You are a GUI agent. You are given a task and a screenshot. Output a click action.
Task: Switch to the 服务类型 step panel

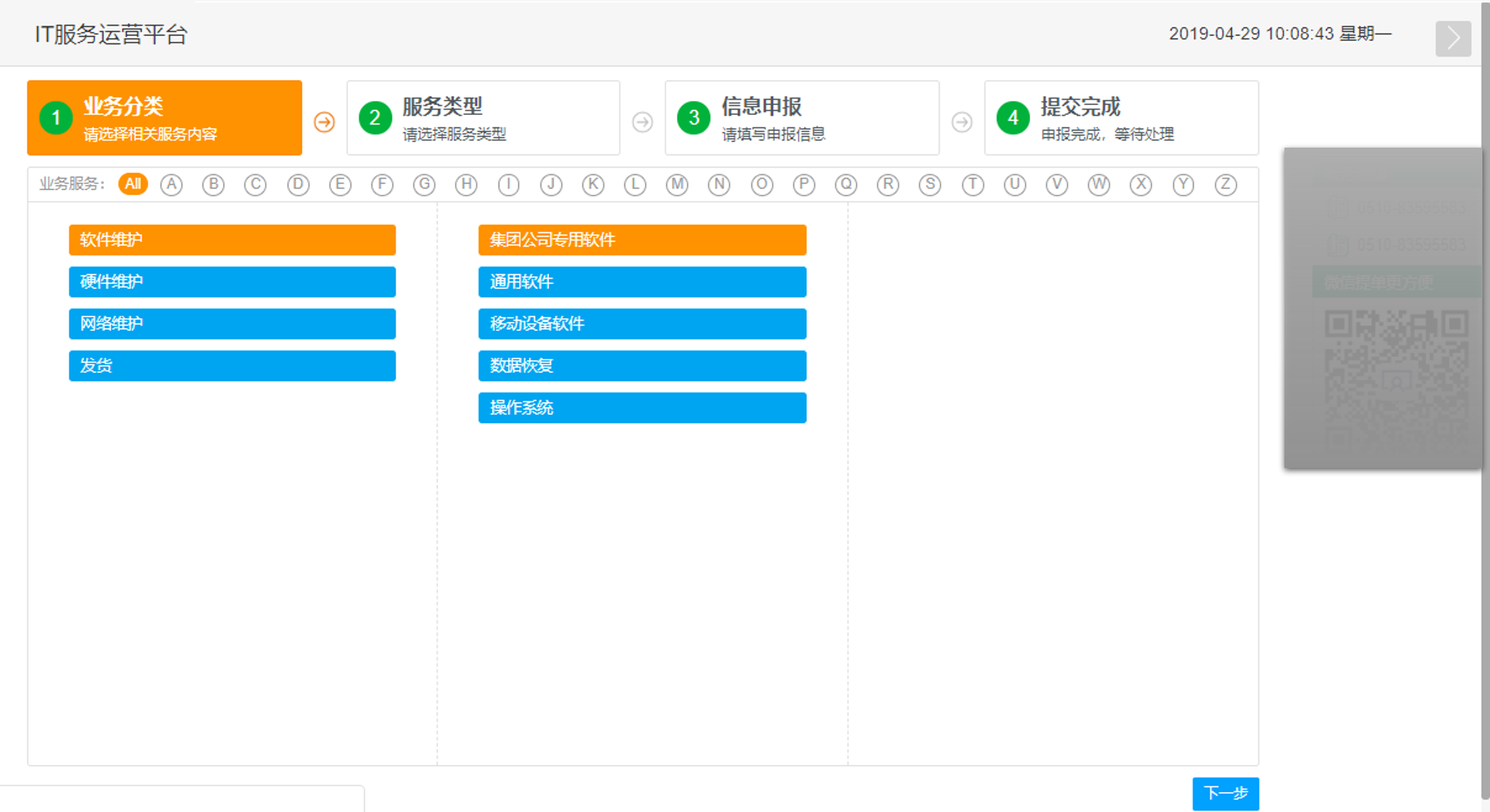(x=483, y=118)
